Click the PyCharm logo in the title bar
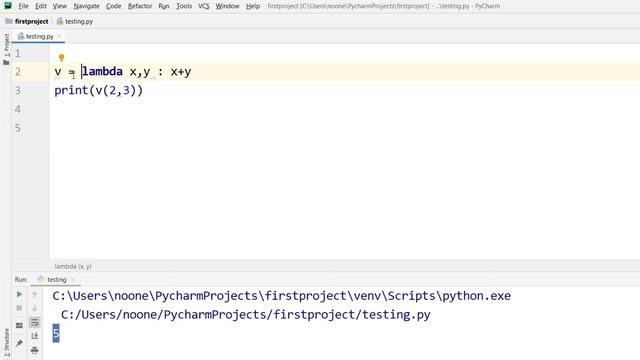 pyautogui.click(x=7, y=6)
